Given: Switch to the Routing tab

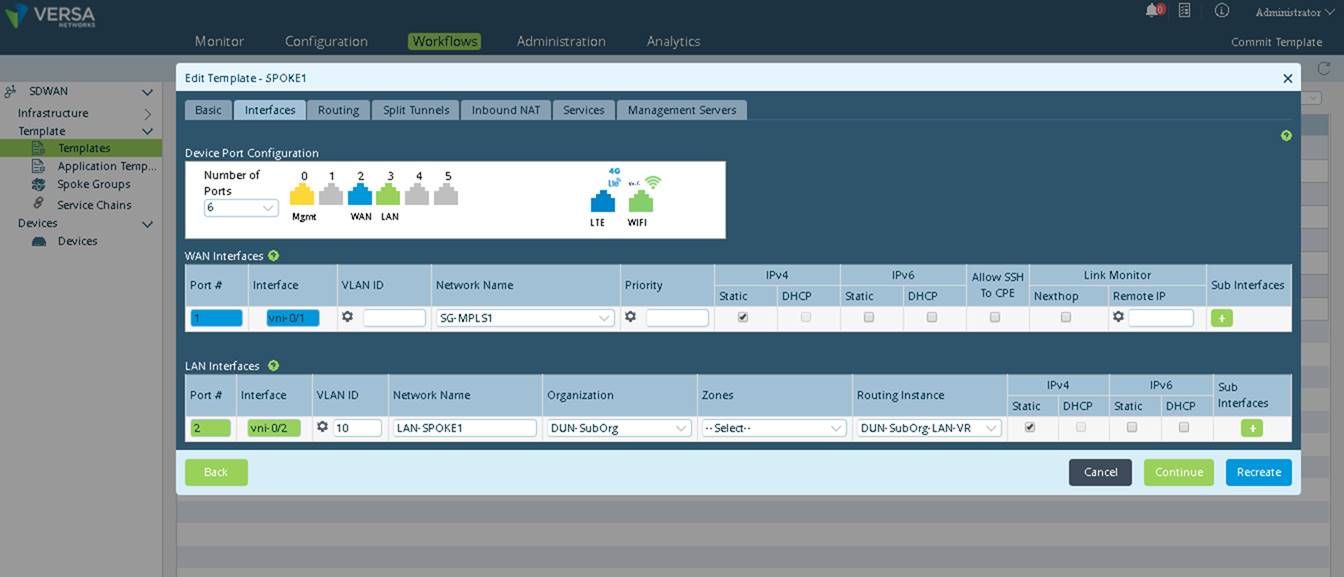Looking at the screenshot, I should pyautogui.click(x=338, y=110).
